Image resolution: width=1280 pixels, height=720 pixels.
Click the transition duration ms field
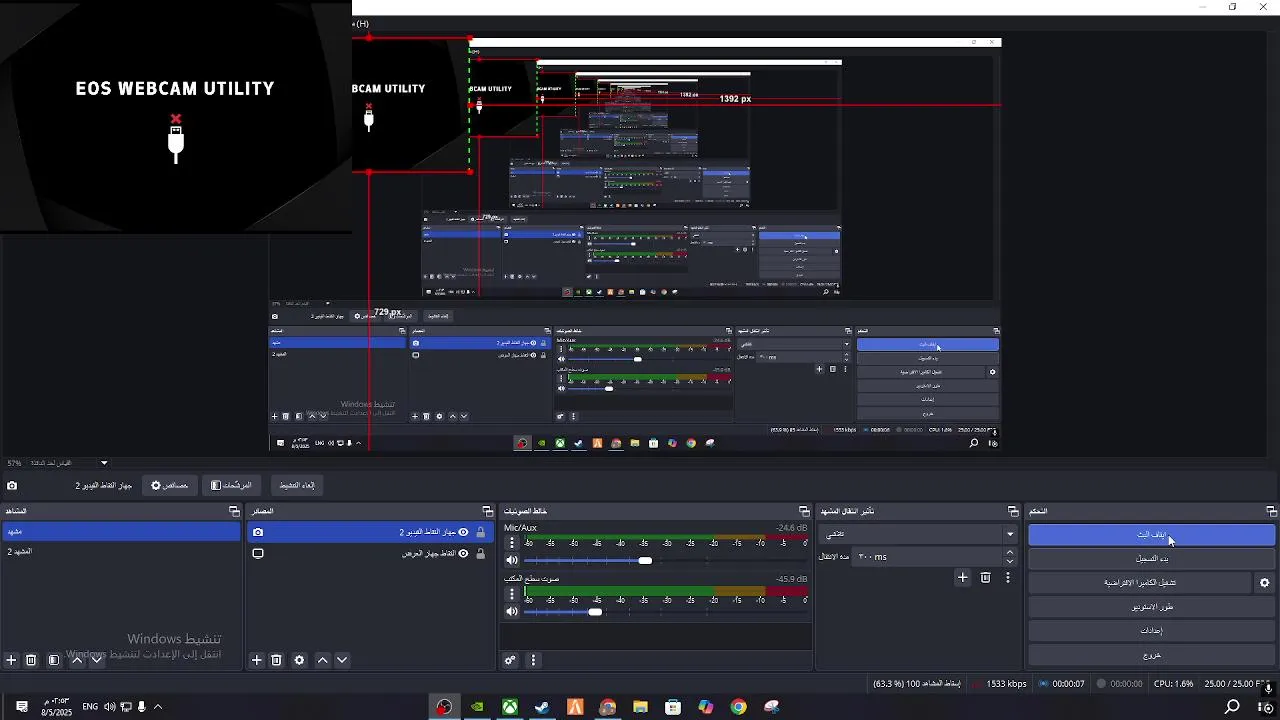[x=925, y=557]
